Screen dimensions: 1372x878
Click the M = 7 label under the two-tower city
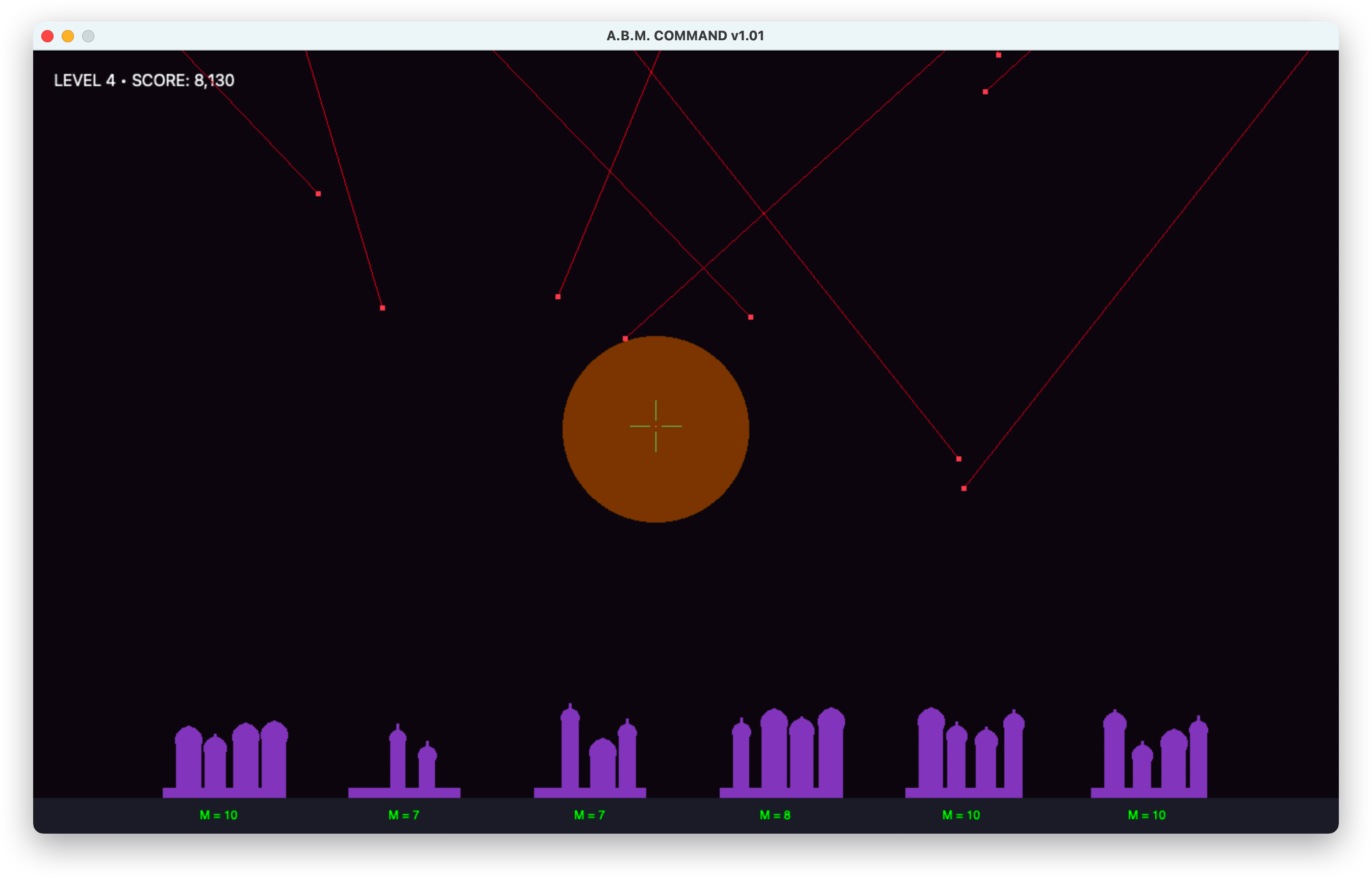point(404,815)
